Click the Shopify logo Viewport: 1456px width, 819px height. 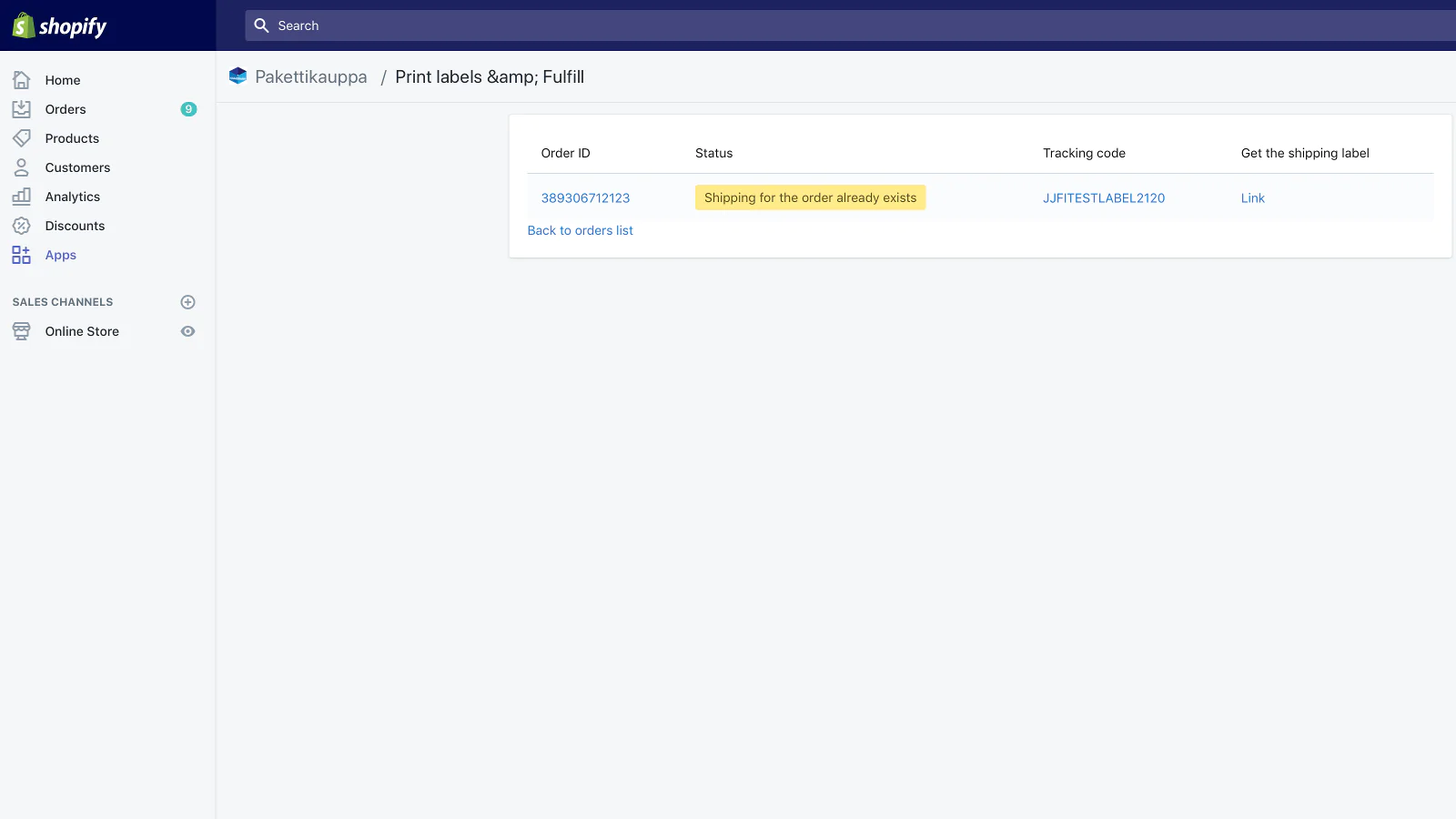click(x=59, y=25)
